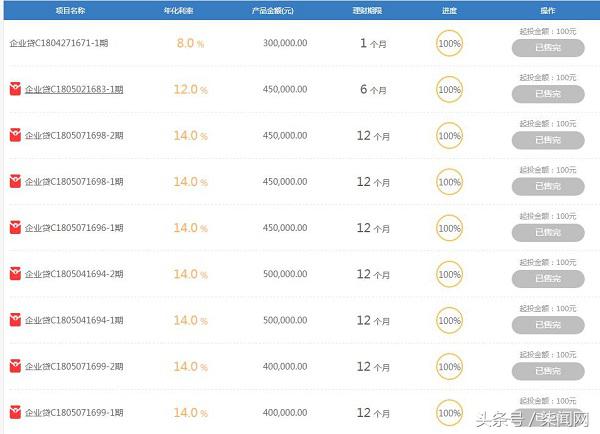Click 100% progress circle for 企业贷C1805041694-1期
The width and height of the screenshot is (600, 434).
click(x=449, y=320)
